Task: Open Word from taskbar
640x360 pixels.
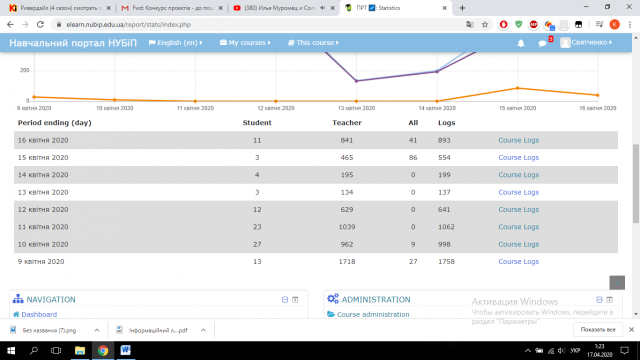Action: click(x=125, y=351)
